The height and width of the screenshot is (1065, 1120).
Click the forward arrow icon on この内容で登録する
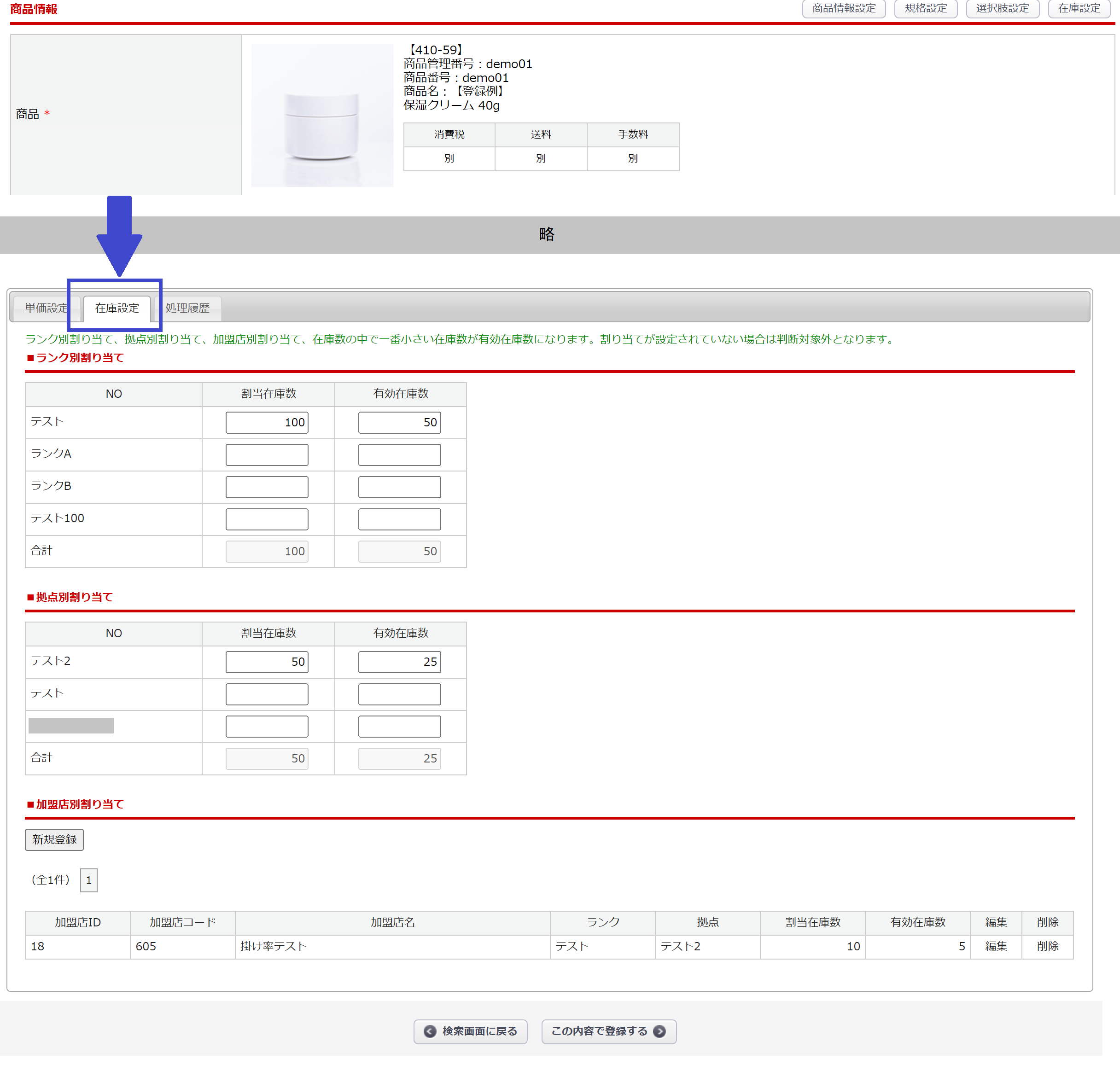click(659, 1031)
